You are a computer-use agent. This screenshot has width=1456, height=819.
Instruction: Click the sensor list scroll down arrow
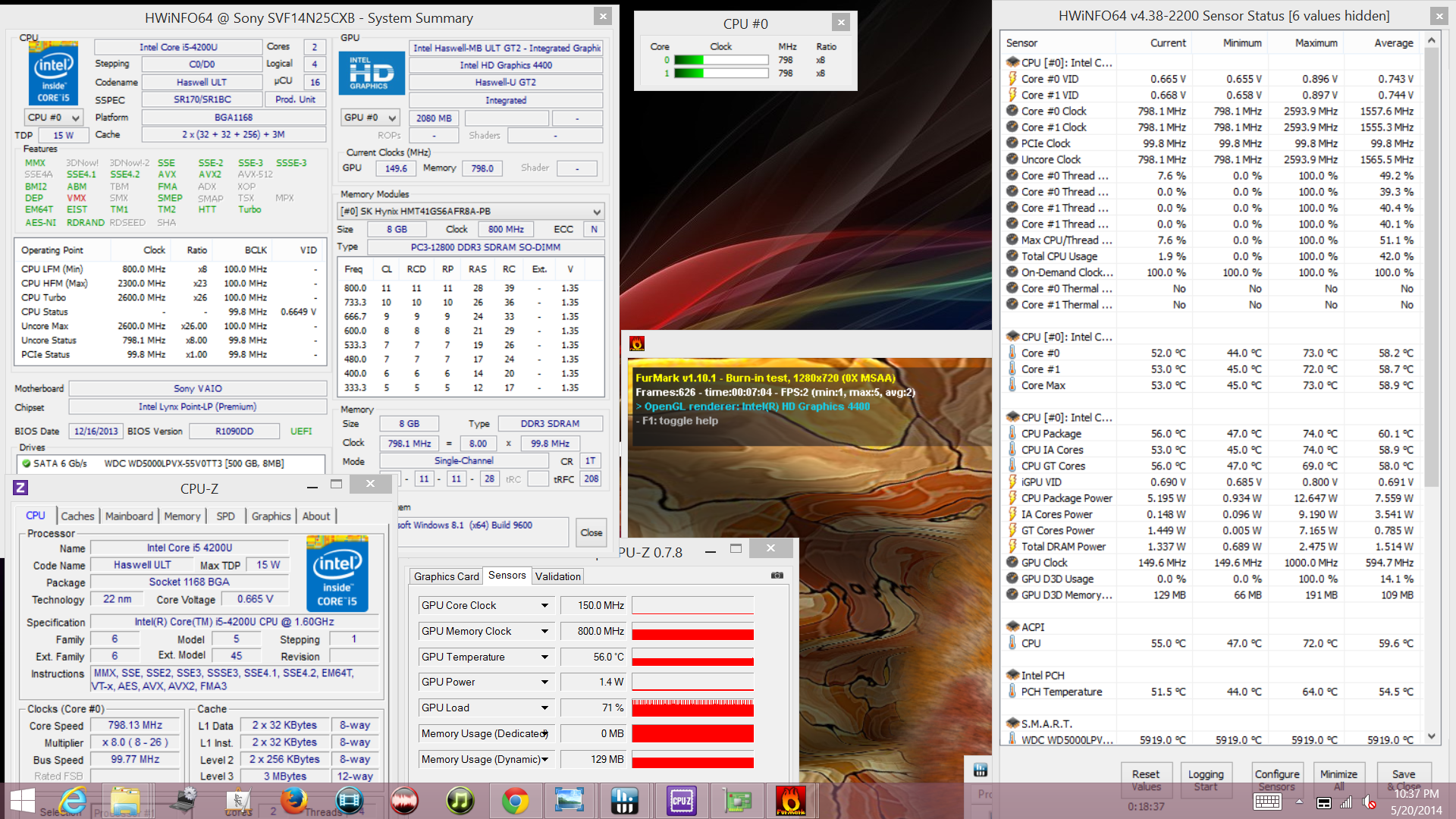[1431, 736]
